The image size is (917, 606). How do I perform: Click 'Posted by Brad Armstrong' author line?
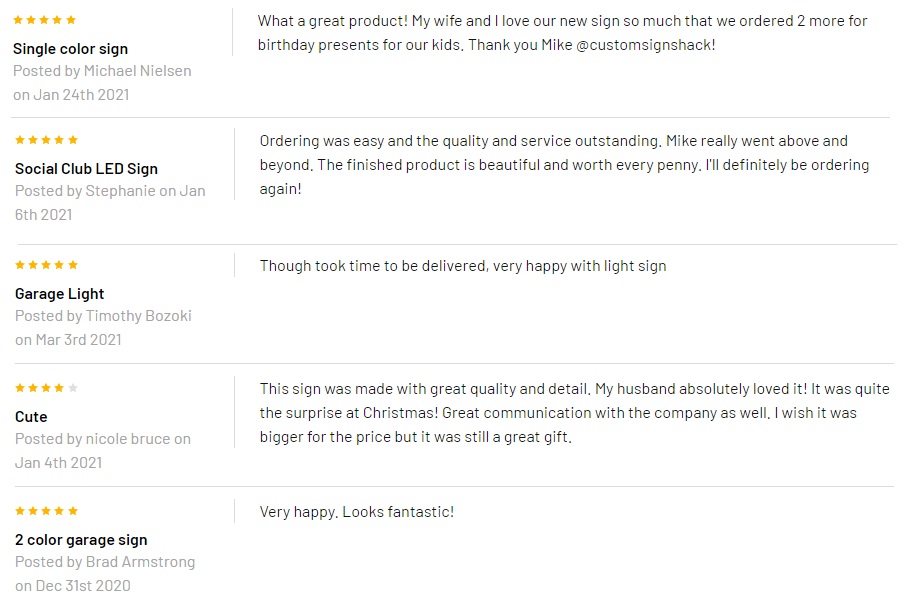(x=105, y=562)
